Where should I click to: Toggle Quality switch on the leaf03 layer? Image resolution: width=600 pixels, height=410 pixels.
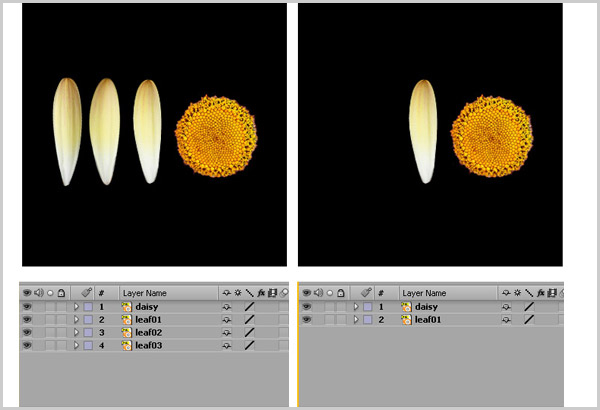249,345
